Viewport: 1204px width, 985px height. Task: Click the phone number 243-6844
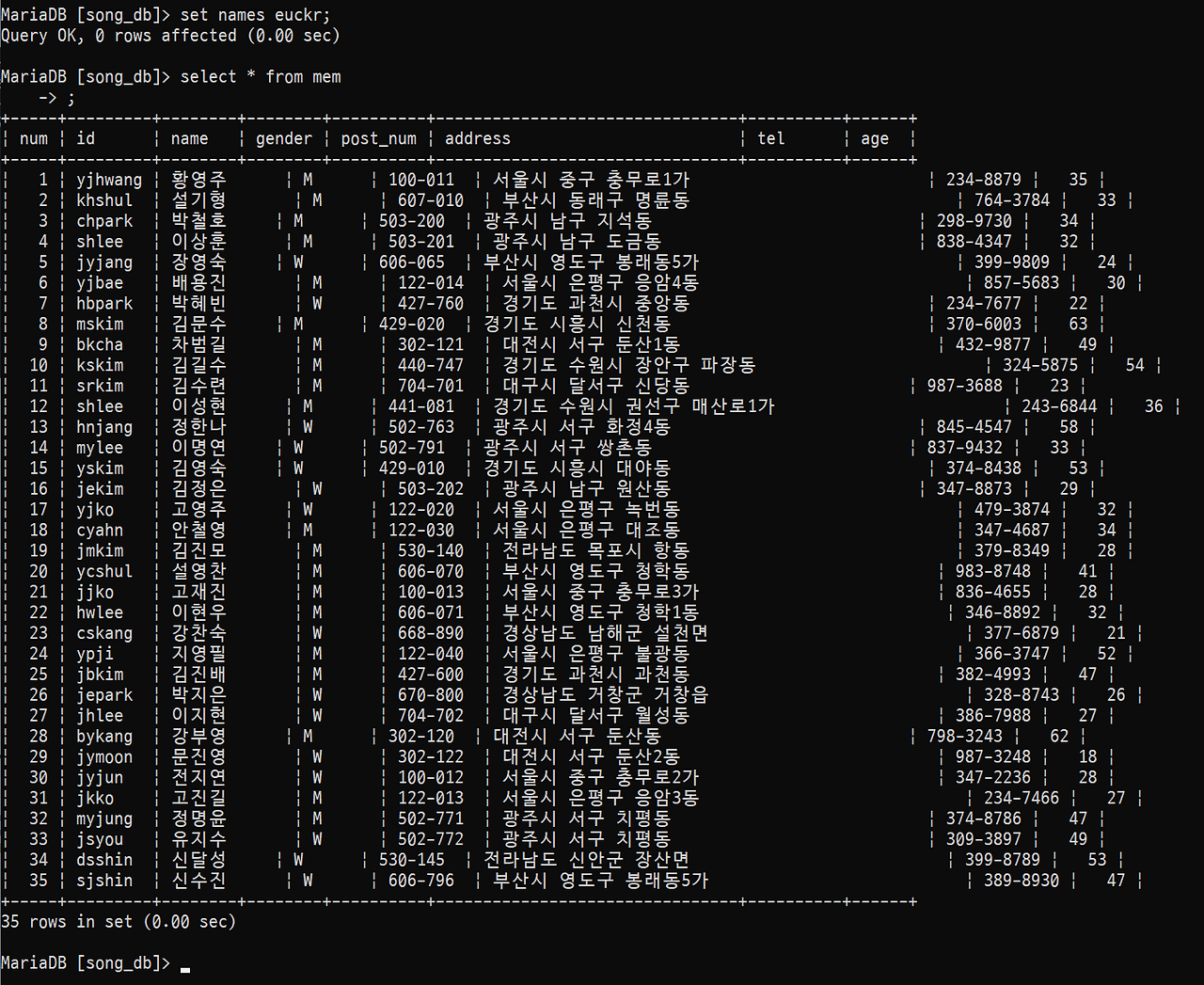1059,406
